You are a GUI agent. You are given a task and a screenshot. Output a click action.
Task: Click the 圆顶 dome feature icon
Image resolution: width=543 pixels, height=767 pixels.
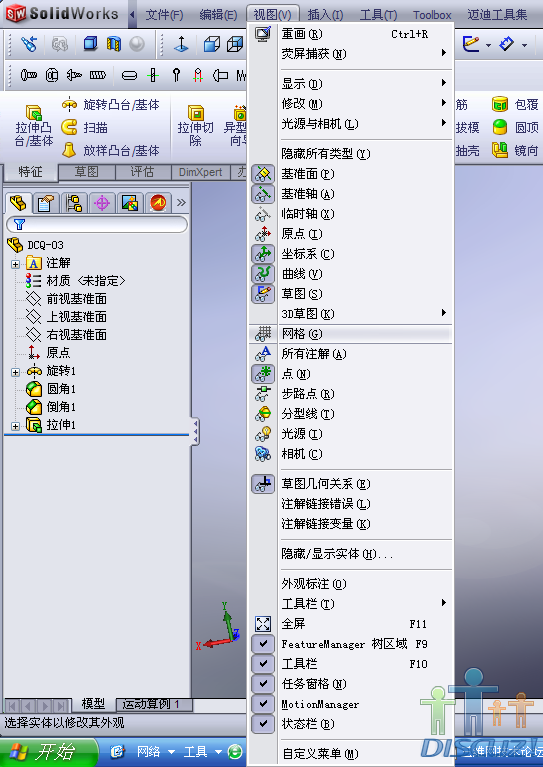point(499,127)
